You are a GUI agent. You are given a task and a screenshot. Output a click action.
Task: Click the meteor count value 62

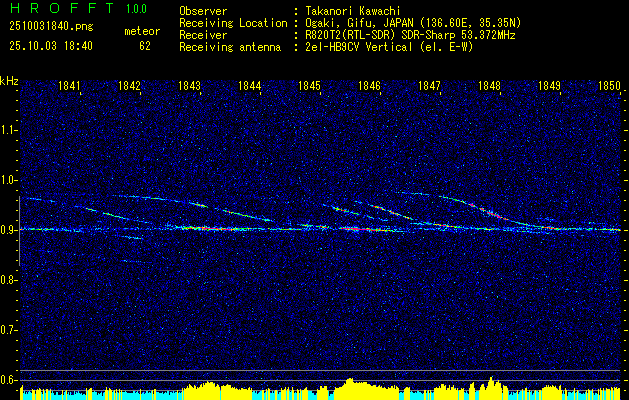[145, 46]
